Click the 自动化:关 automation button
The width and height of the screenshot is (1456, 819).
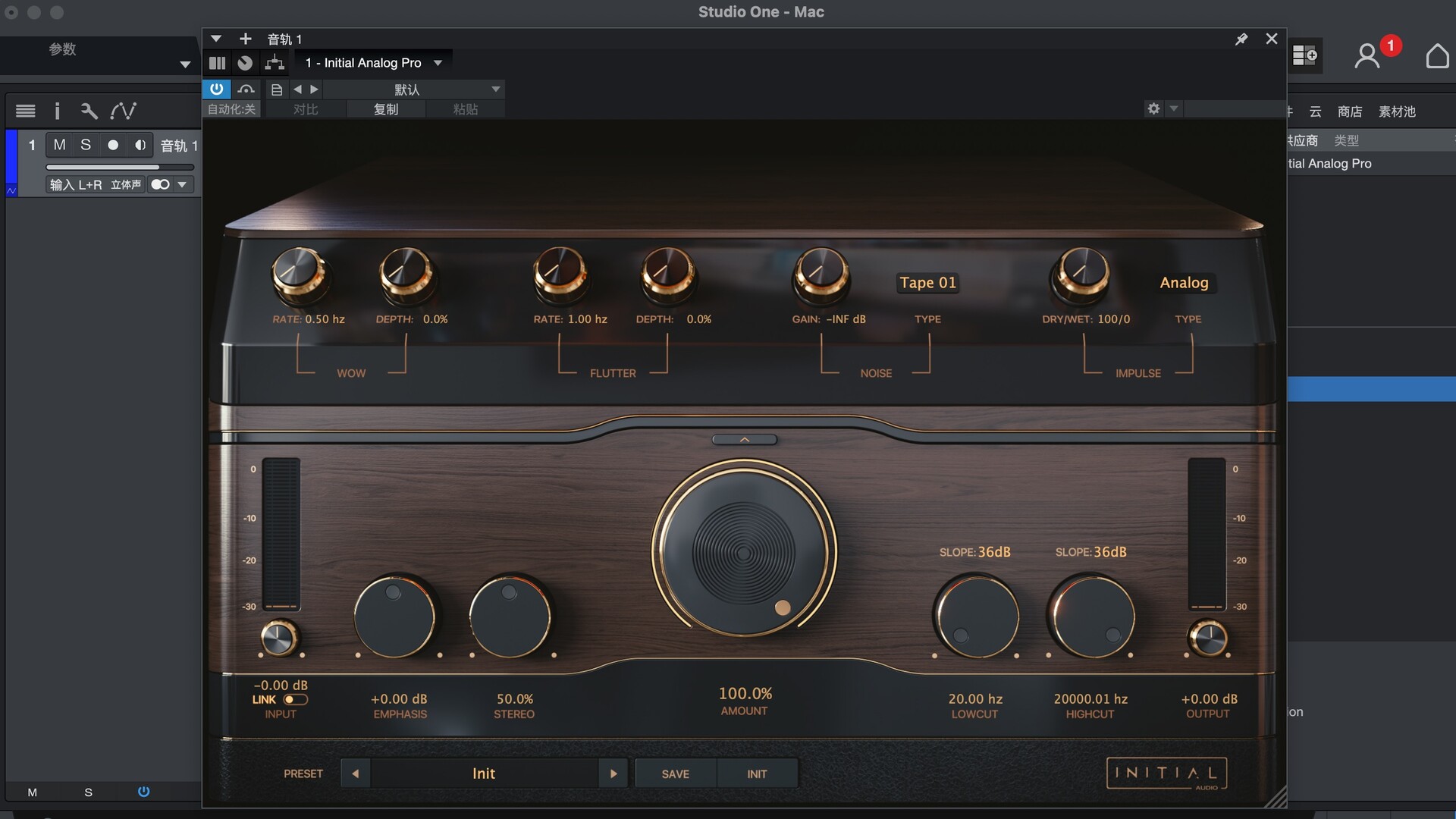(231, 109)
